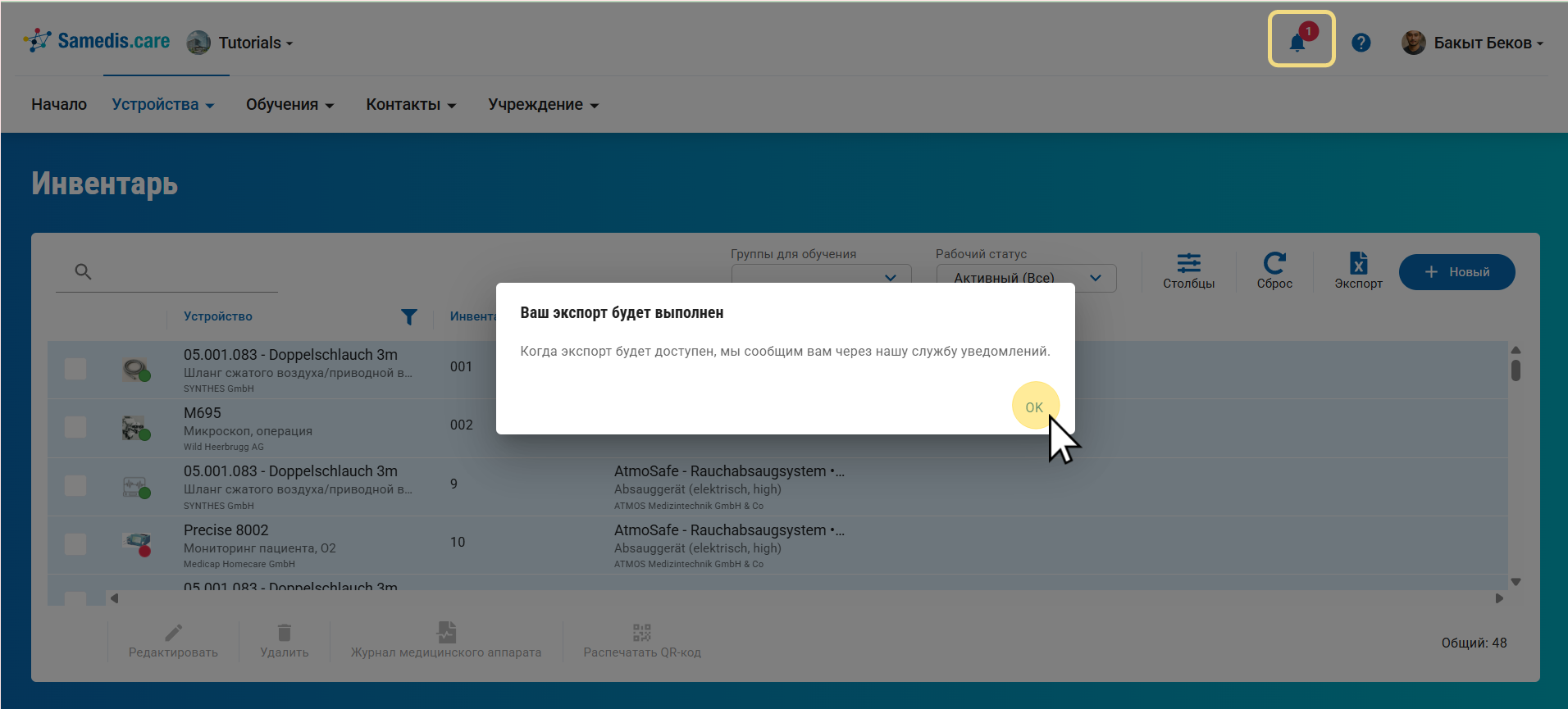The height and width of the screenshot is (709, 1568).
Task: Open the Группы для обучения dropdown
Action: click(891, 278)
